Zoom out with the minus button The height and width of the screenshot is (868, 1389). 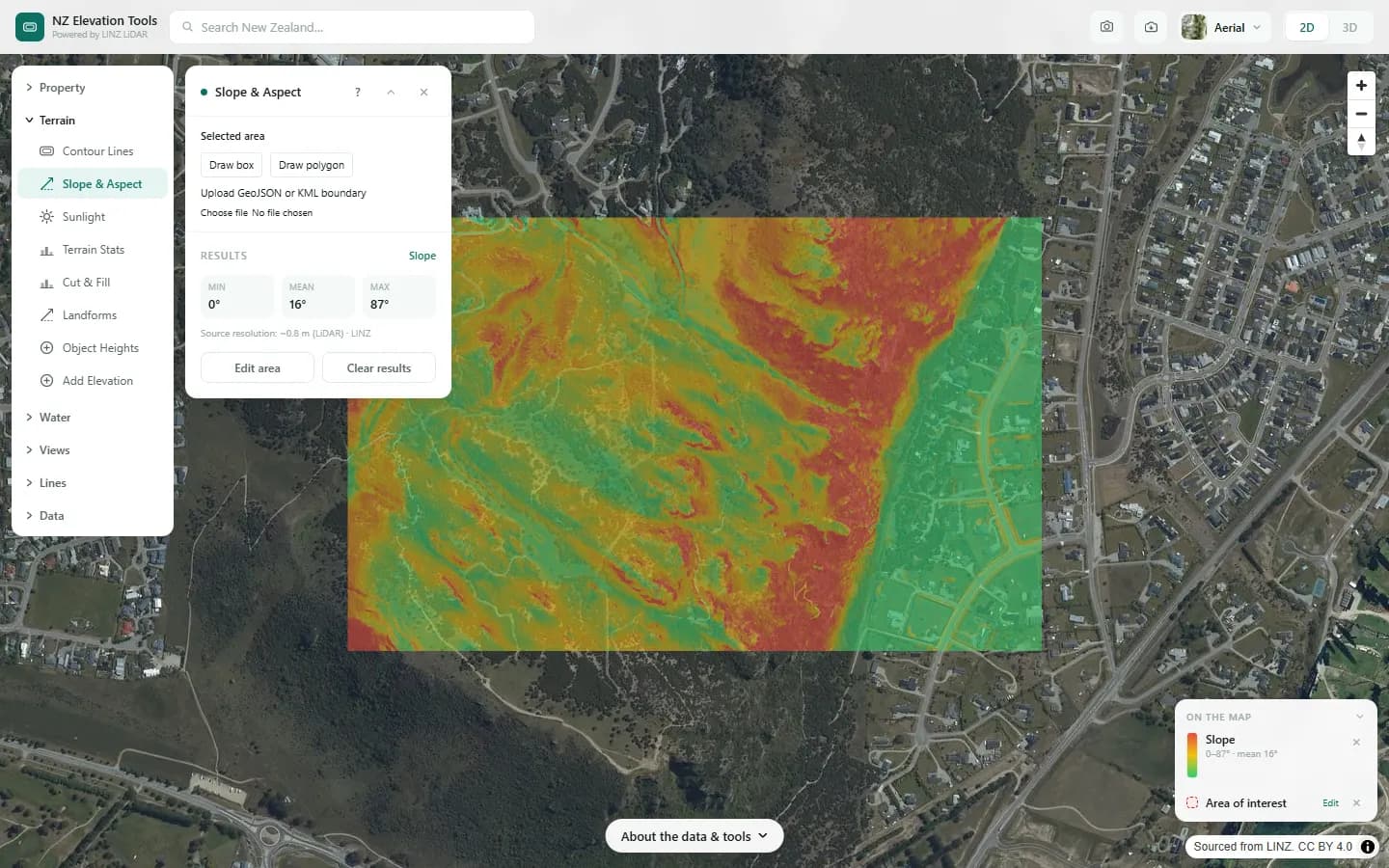point(1361,114)
